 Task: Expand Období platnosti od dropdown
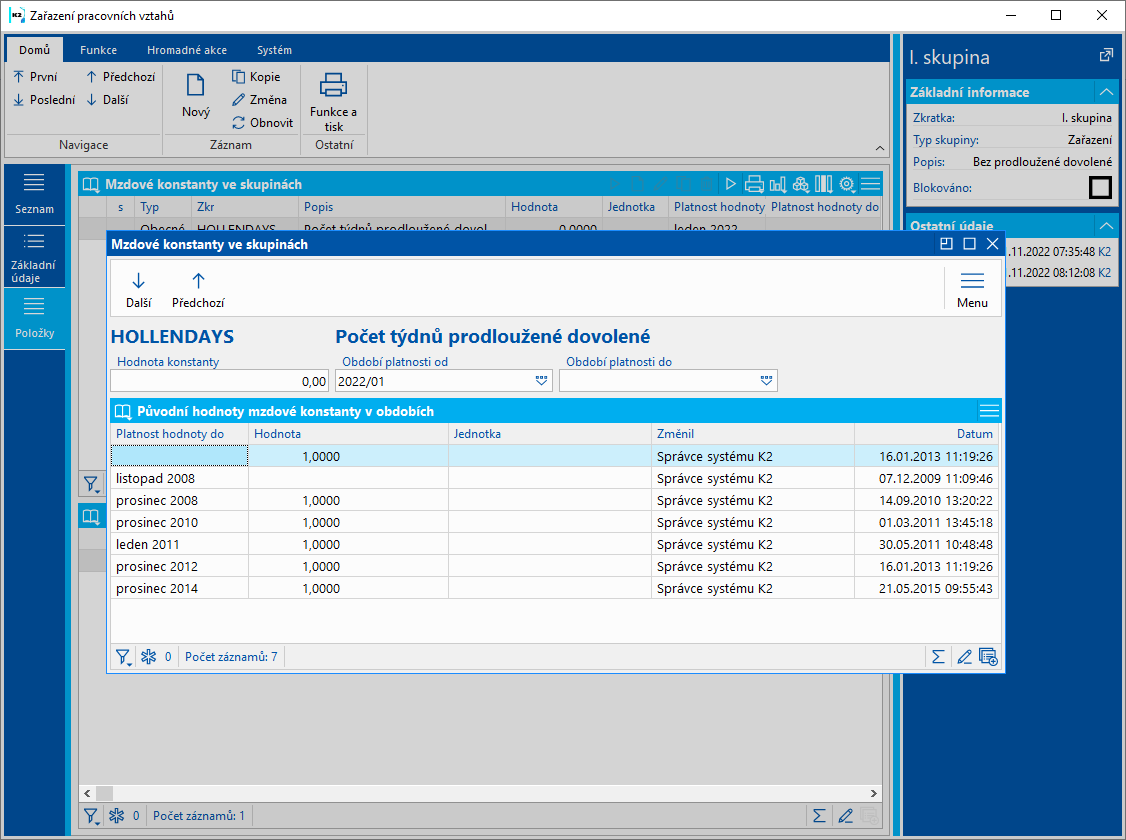pyautogui.click(x=541, y=381)
